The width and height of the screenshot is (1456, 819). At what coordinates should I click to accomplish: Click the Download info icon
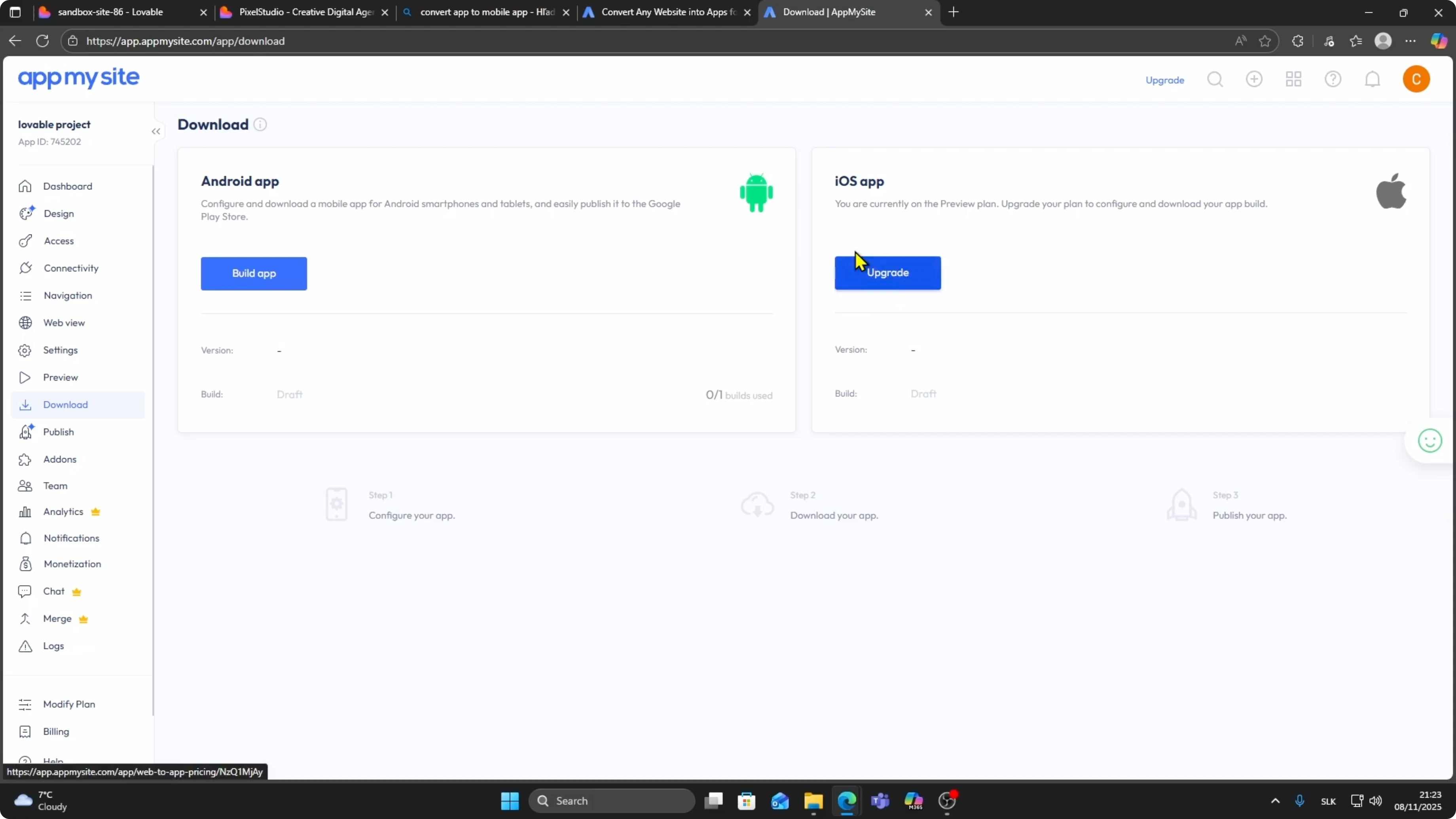coord(260,124)
